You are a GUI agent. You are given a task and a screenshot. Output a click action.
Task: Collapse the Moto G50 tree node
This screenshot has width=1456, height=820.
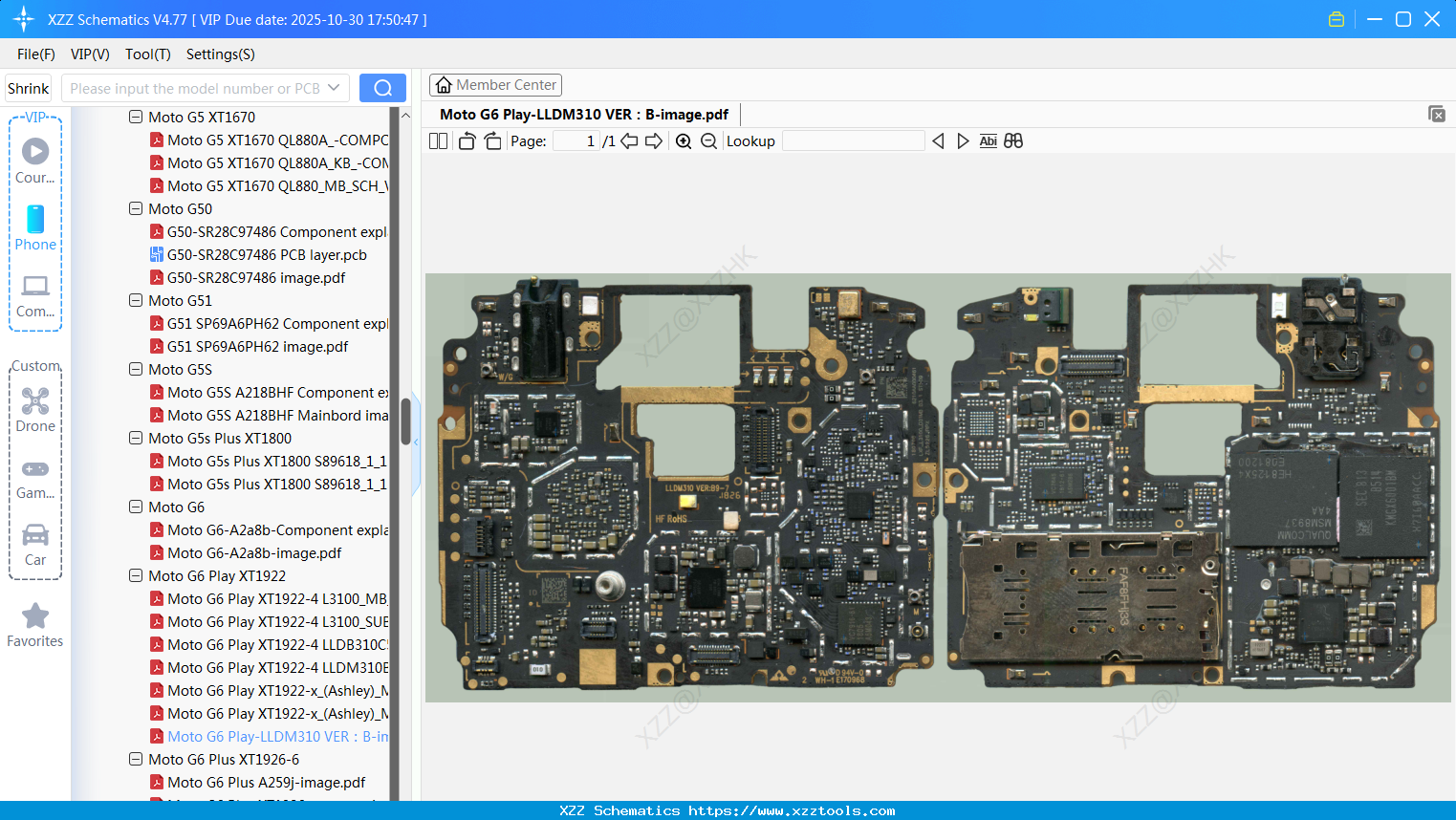coord(136,209)
